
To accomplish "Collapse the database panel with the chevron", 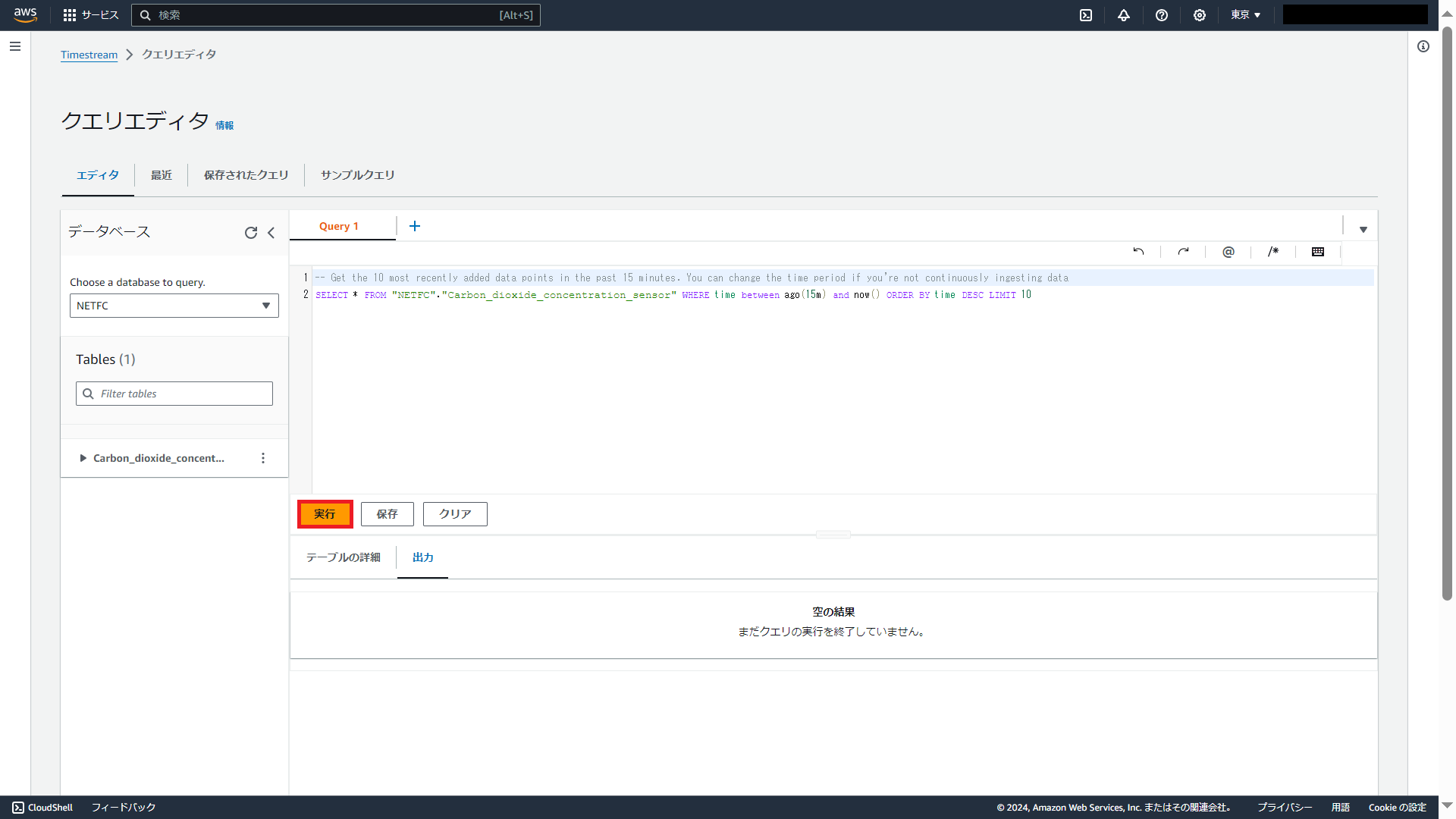I will pos(272,233).
